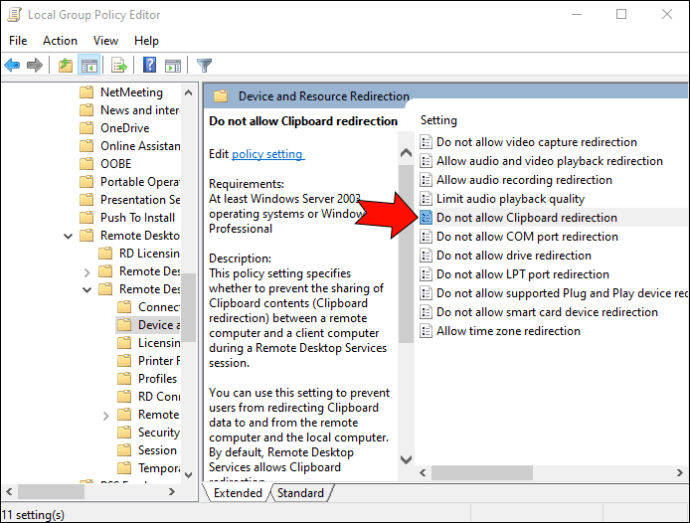Open the Help menu
The image size is (690, 523).
(x=146, y=41)
